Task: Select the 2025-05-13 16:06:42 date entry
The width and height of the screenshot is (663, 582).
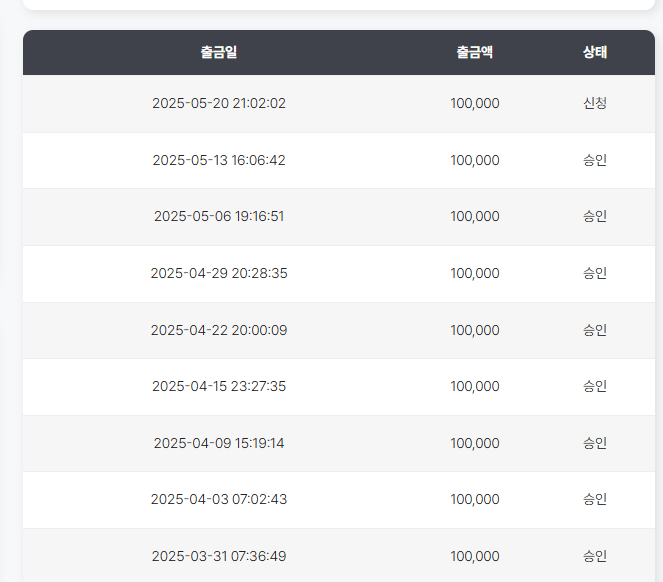Action: point(219,160)
